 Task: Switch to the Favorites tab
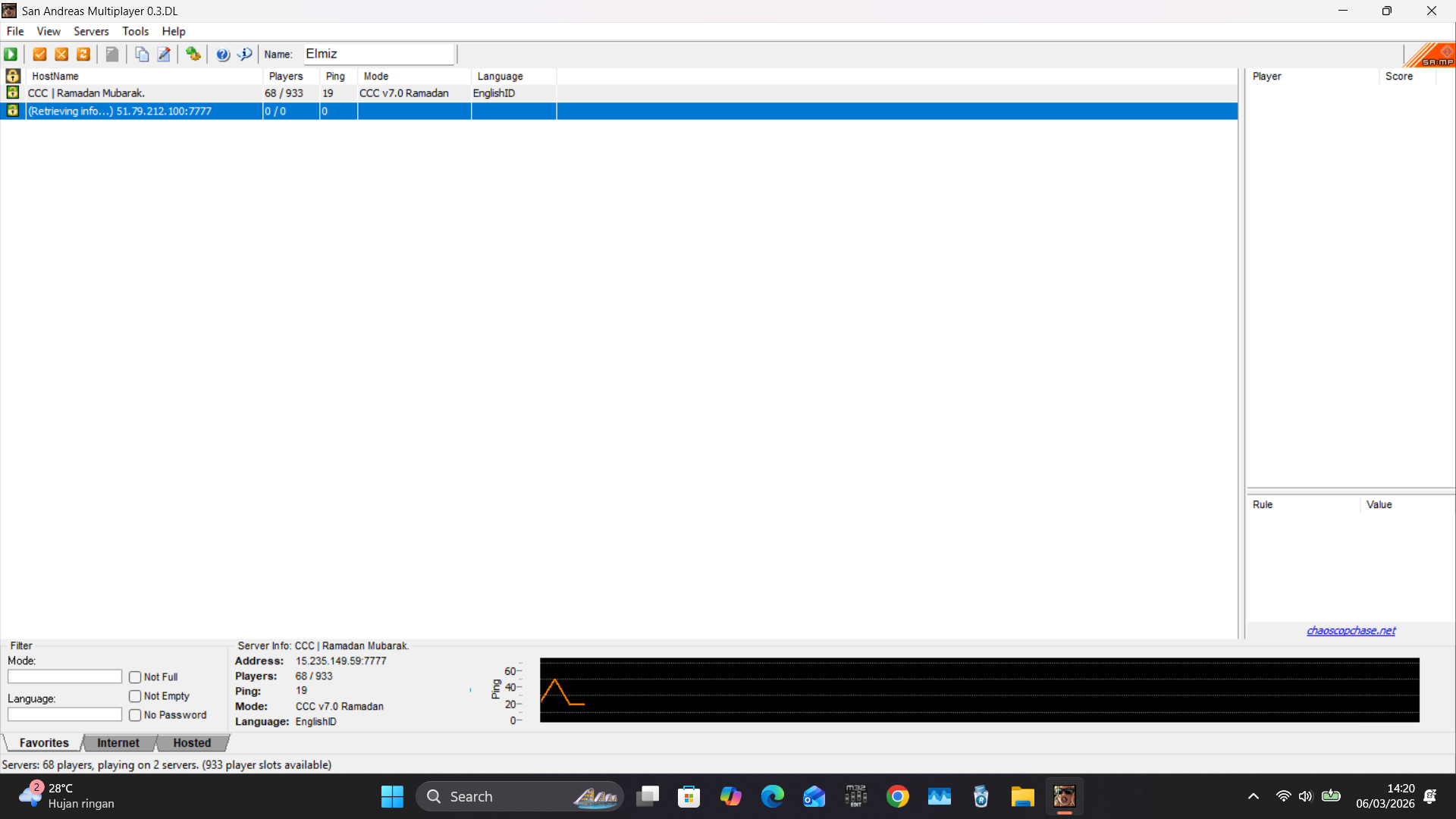(44, 743)
